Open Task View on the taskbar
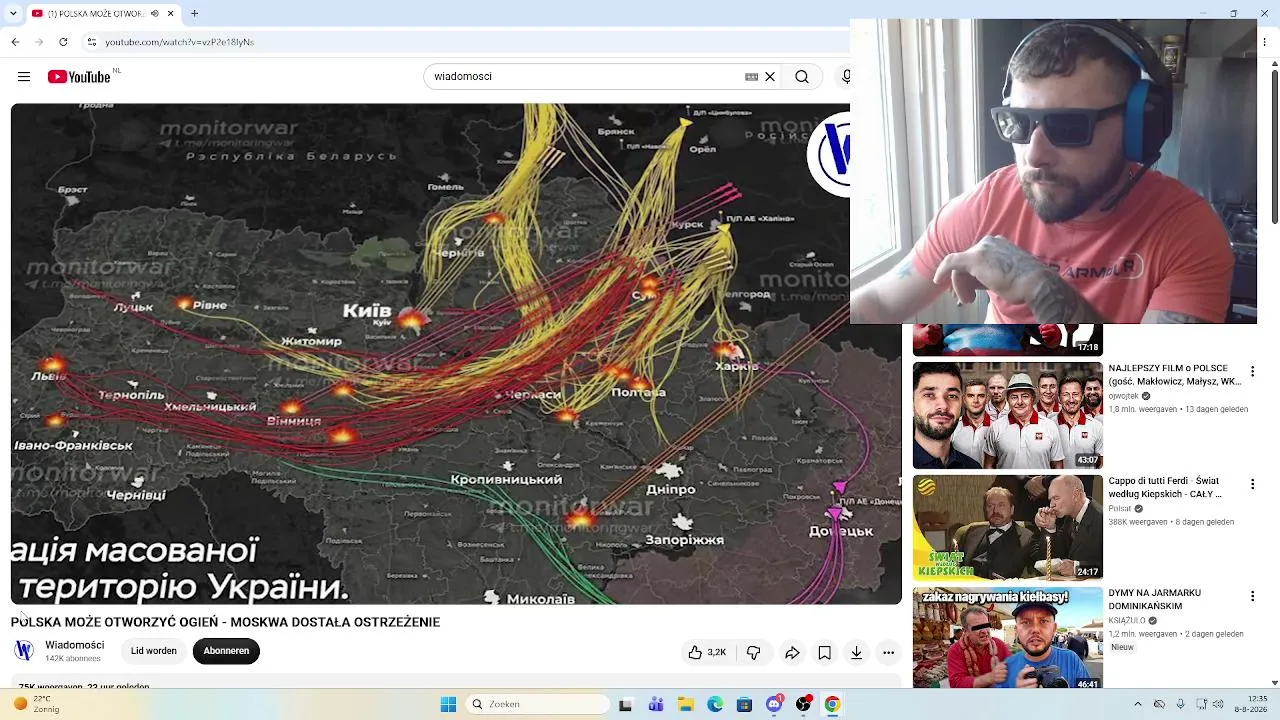Image resolution: width=1280 pixels, height=720 pixels. click(x=626, y=704)
